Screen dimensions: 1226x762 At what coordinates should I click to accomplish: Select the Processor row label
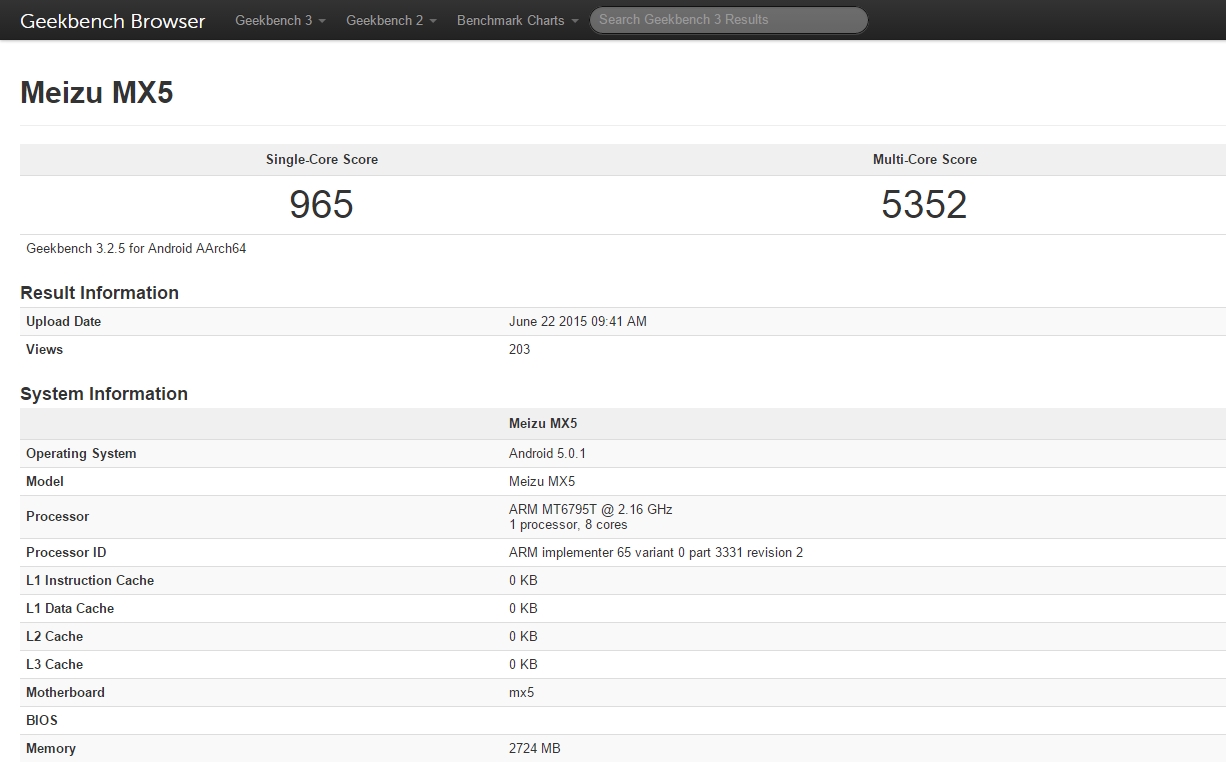click(x=58, y=516)
